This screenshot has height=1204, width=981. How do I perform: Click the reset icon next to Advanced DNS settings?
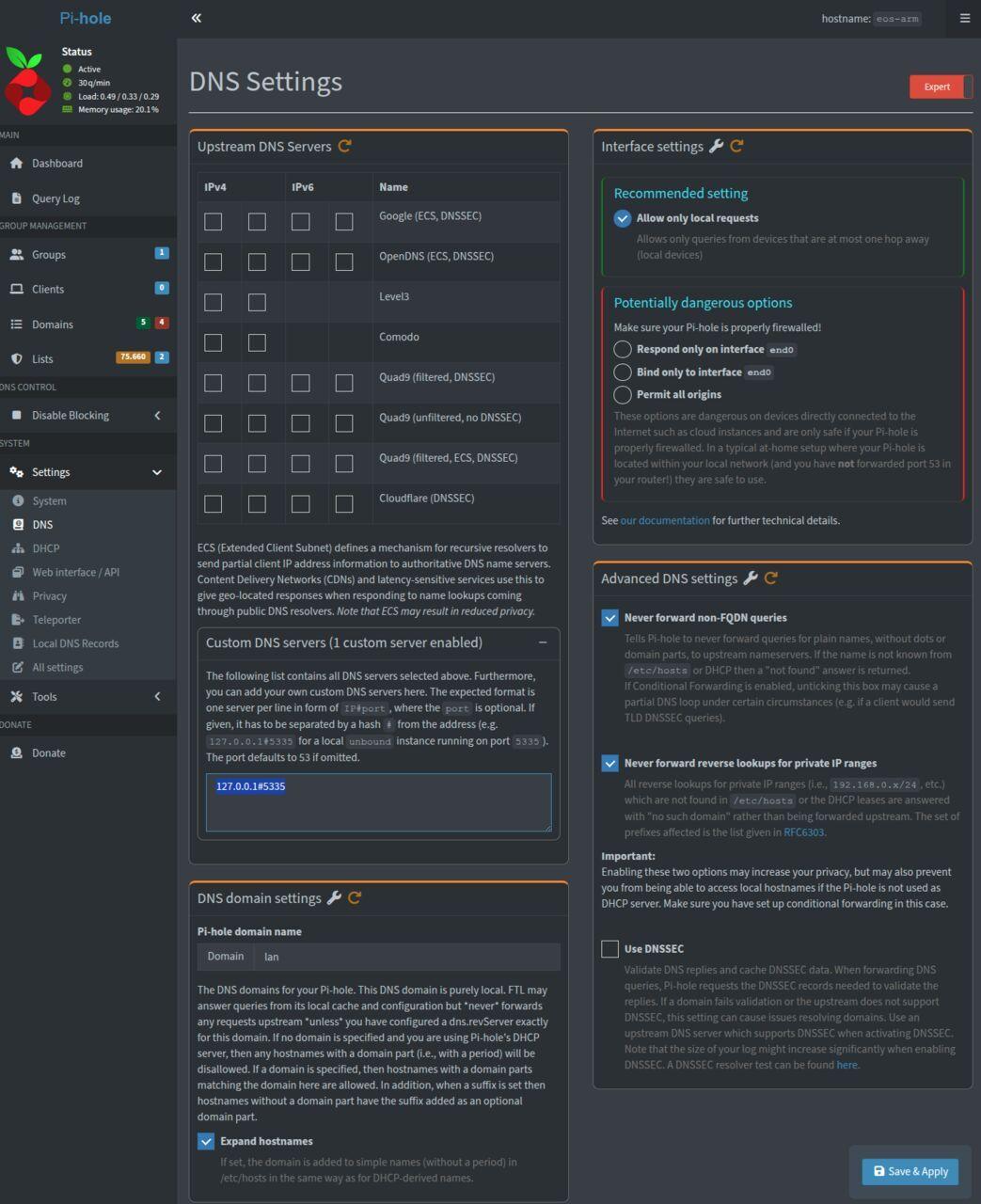coord(771,578)
